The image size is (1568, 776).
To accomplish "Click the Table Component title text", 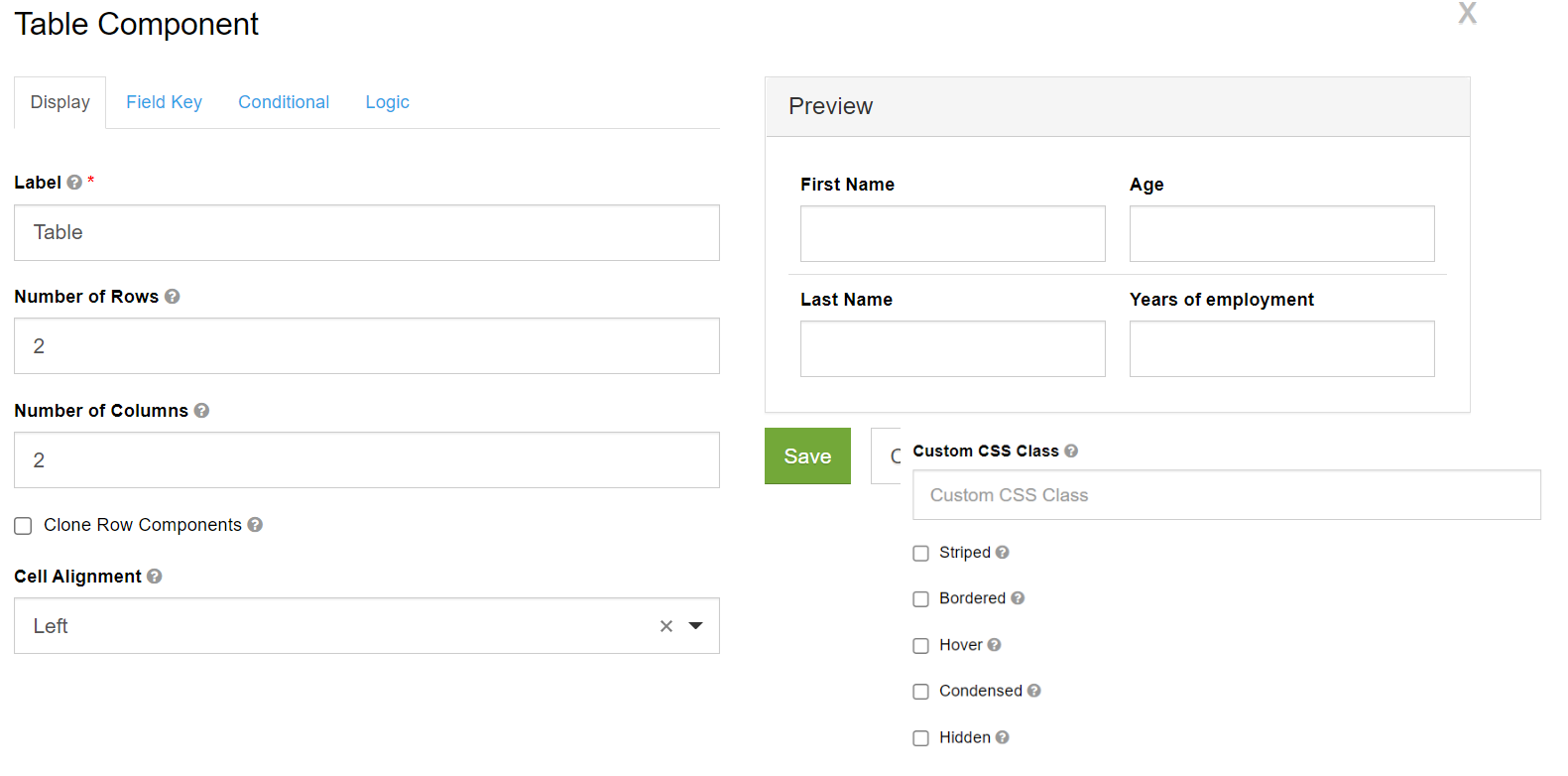I will point(137,24).
